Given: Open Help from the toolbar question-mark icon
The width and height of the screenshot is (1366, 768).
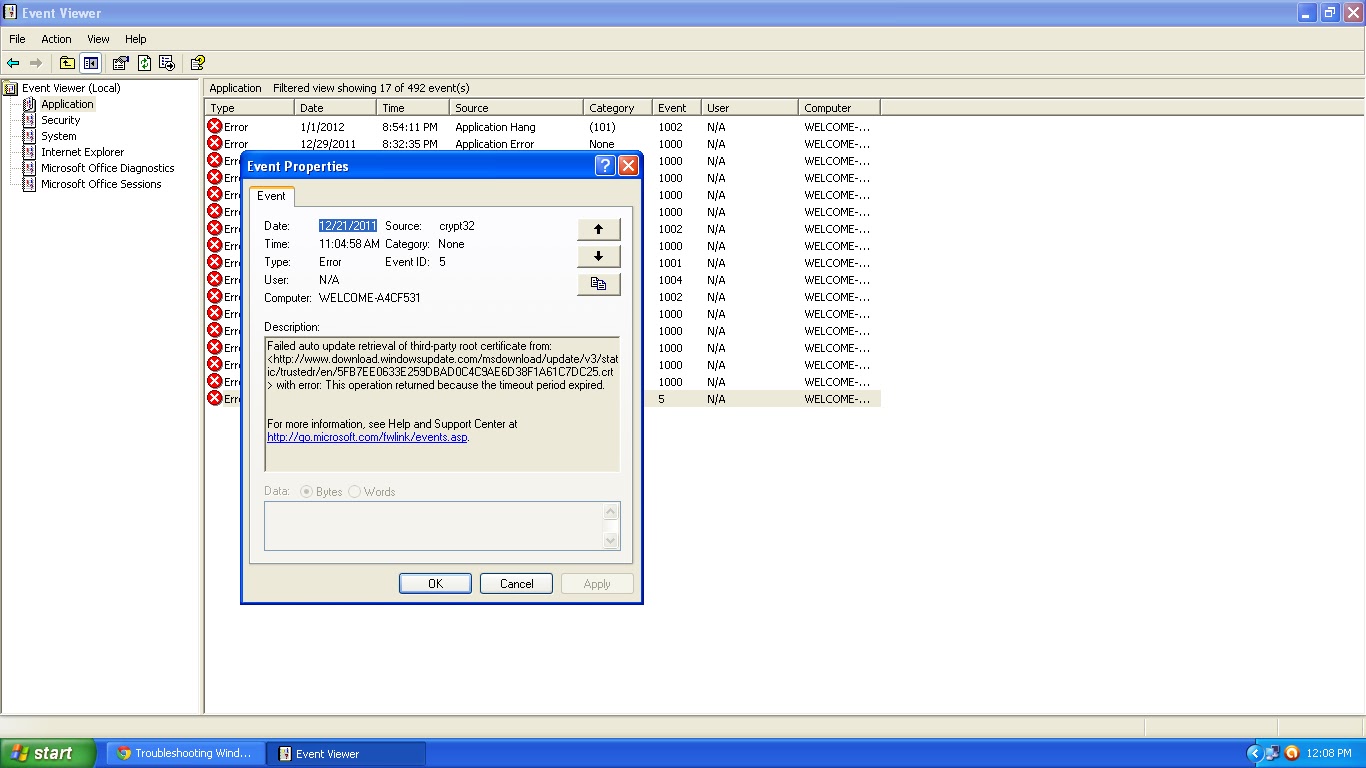Looking at the screenshot, I should (x=198, y=63).
